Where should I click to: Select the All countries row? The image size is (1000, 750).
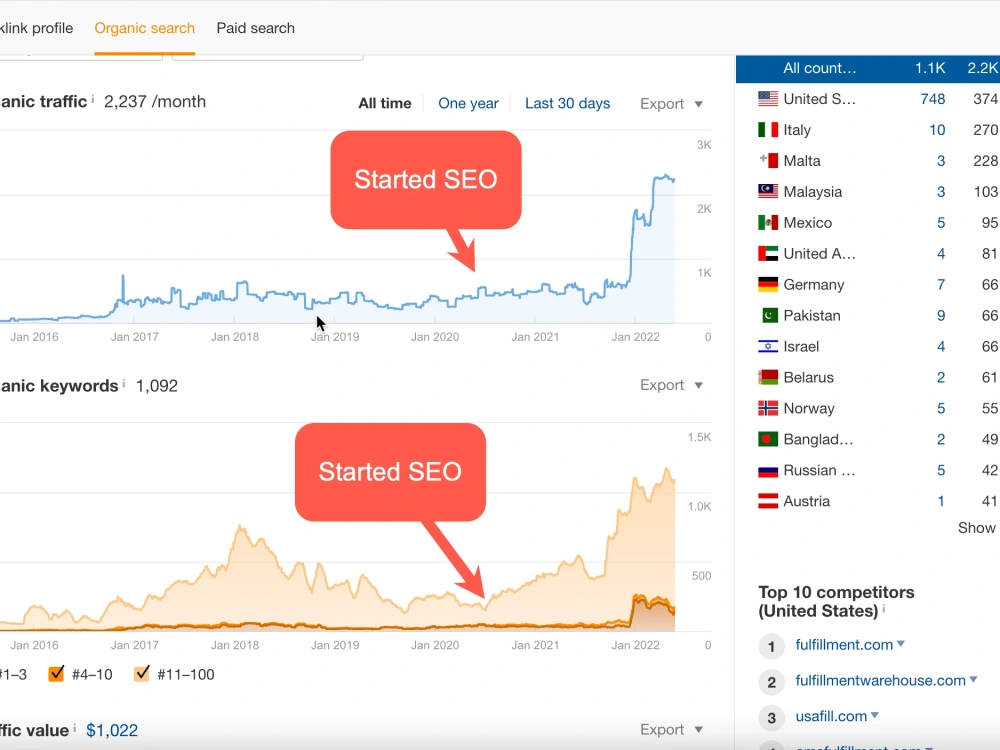tap(868, 68)
